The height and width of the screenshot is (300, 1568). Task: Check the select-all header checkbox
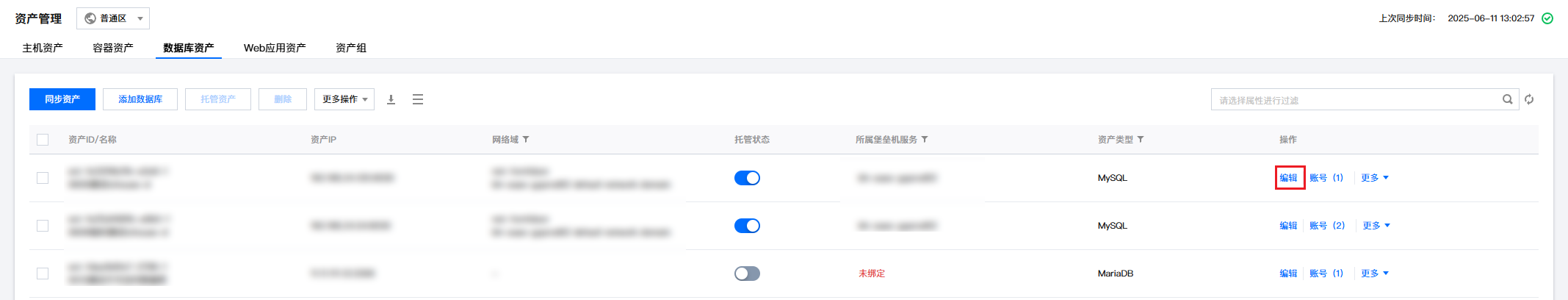coord(43,140)
